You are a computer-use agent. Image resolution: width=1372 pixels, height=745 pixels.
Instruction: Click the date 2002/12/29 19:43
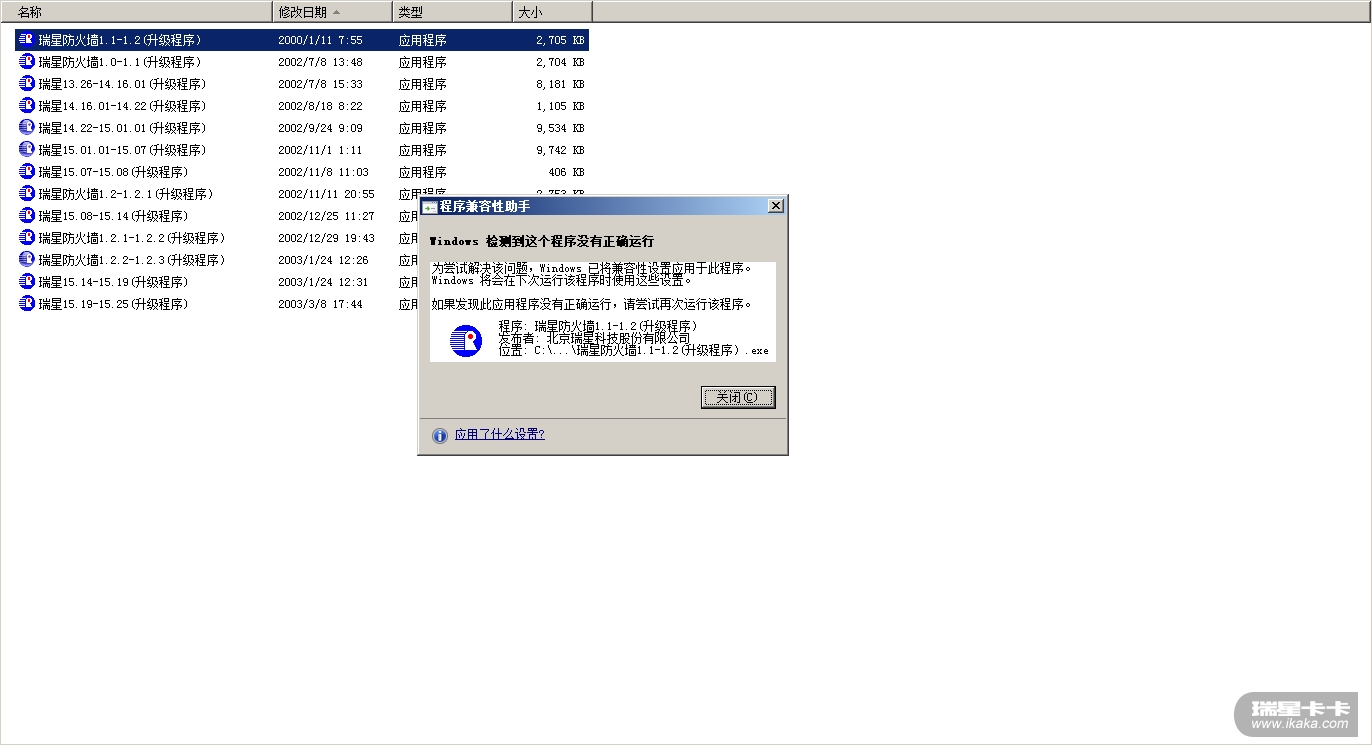(x=326, y=239)
